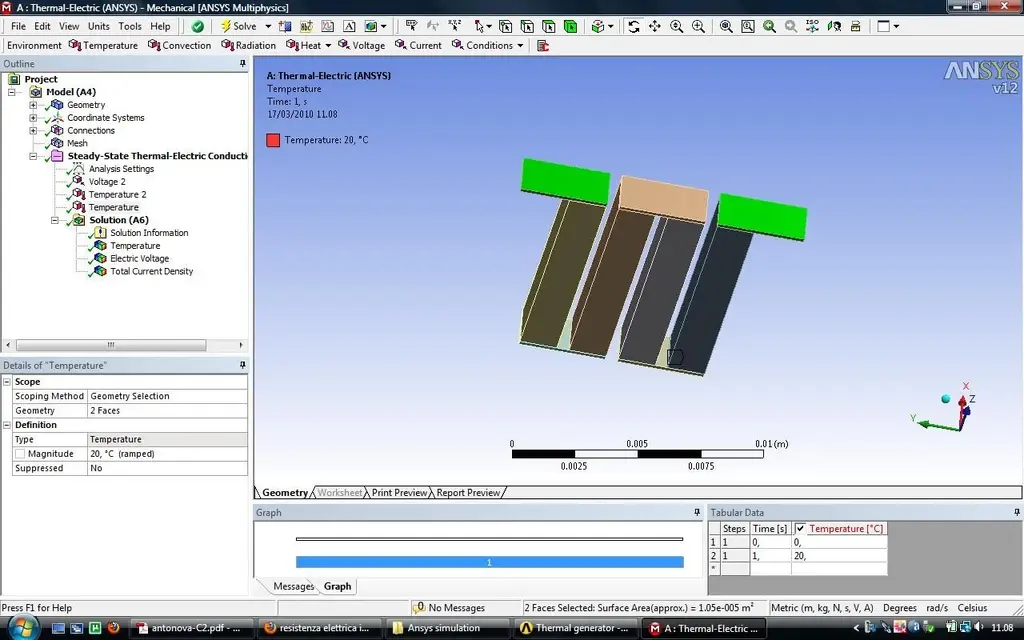
Task: Select Voltage 2 in outline
Action: (106, 182)
